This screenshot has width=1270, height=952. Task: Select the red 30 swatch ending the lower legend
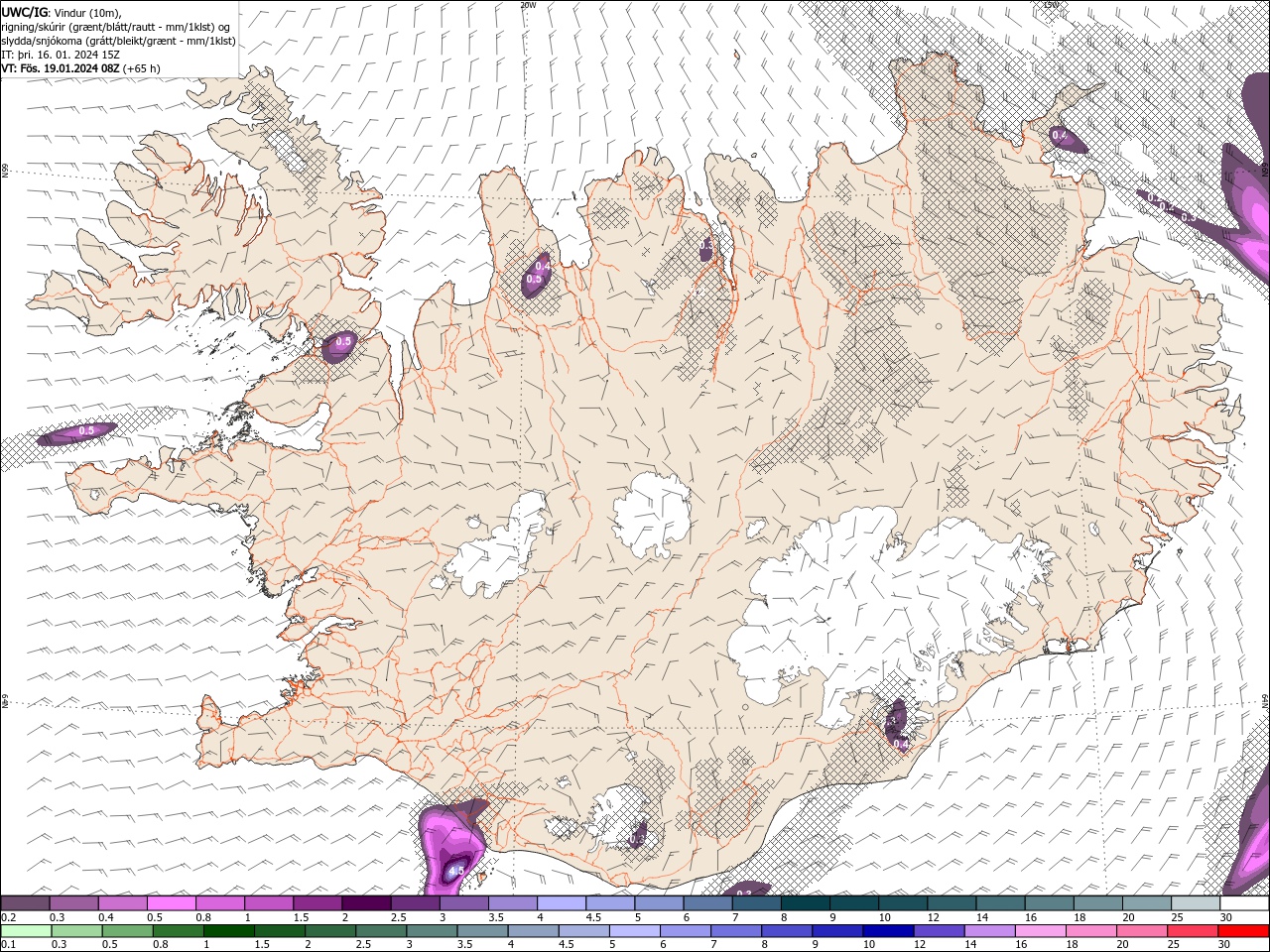pos(1243,930)
